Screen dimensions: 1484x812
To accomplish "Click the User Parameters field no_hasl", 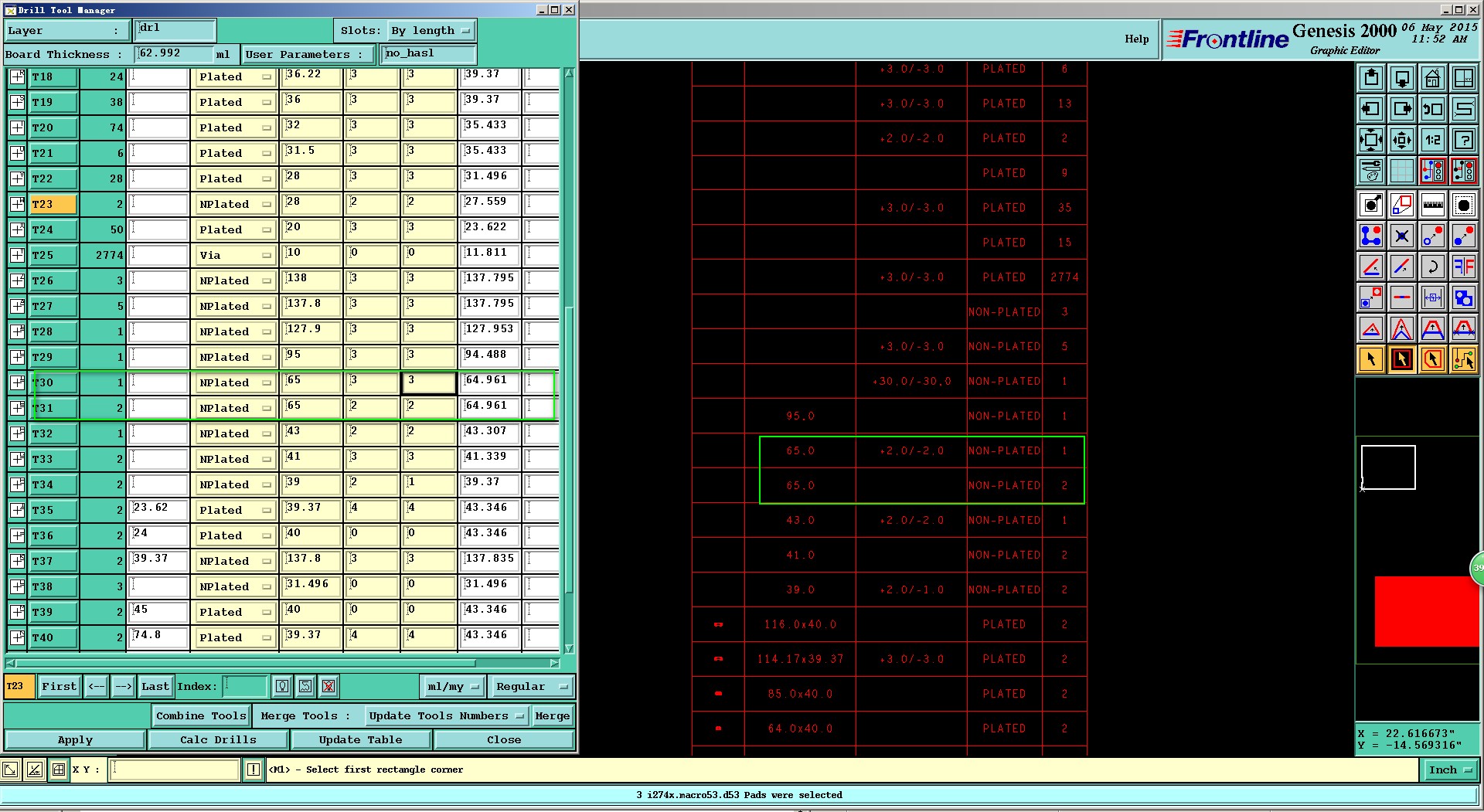I will (428, 54).
